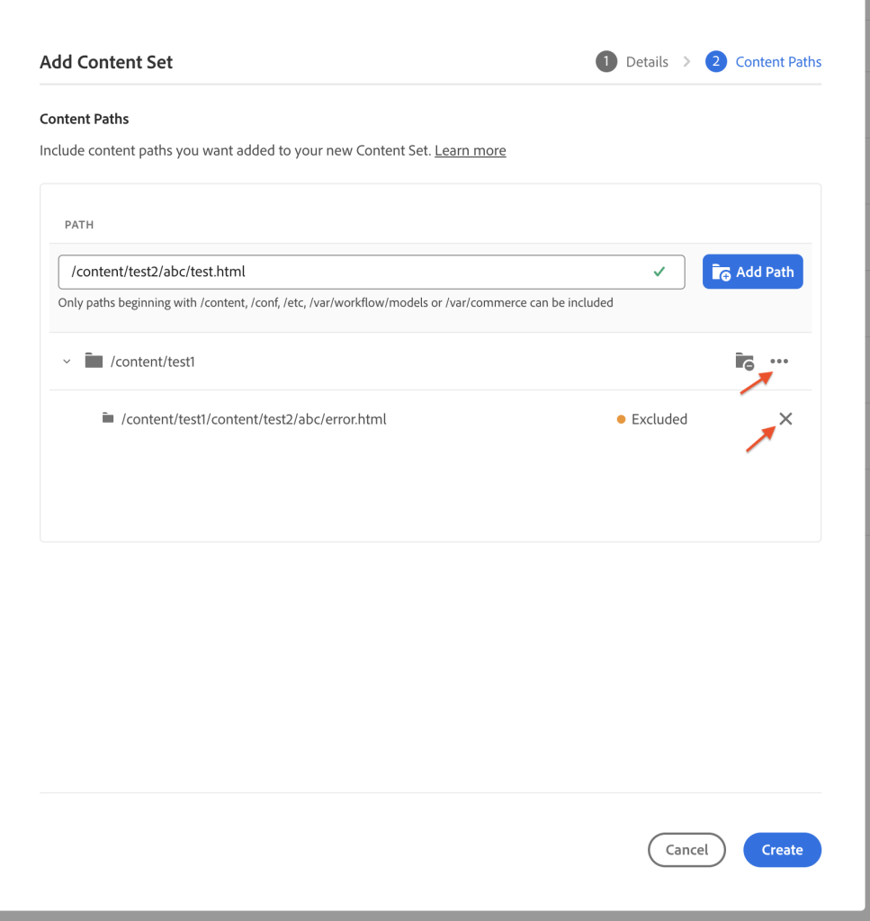Click the exclude sub-path folder icon
The height and width of the screenshot is (921, 870).
(744, 361)
